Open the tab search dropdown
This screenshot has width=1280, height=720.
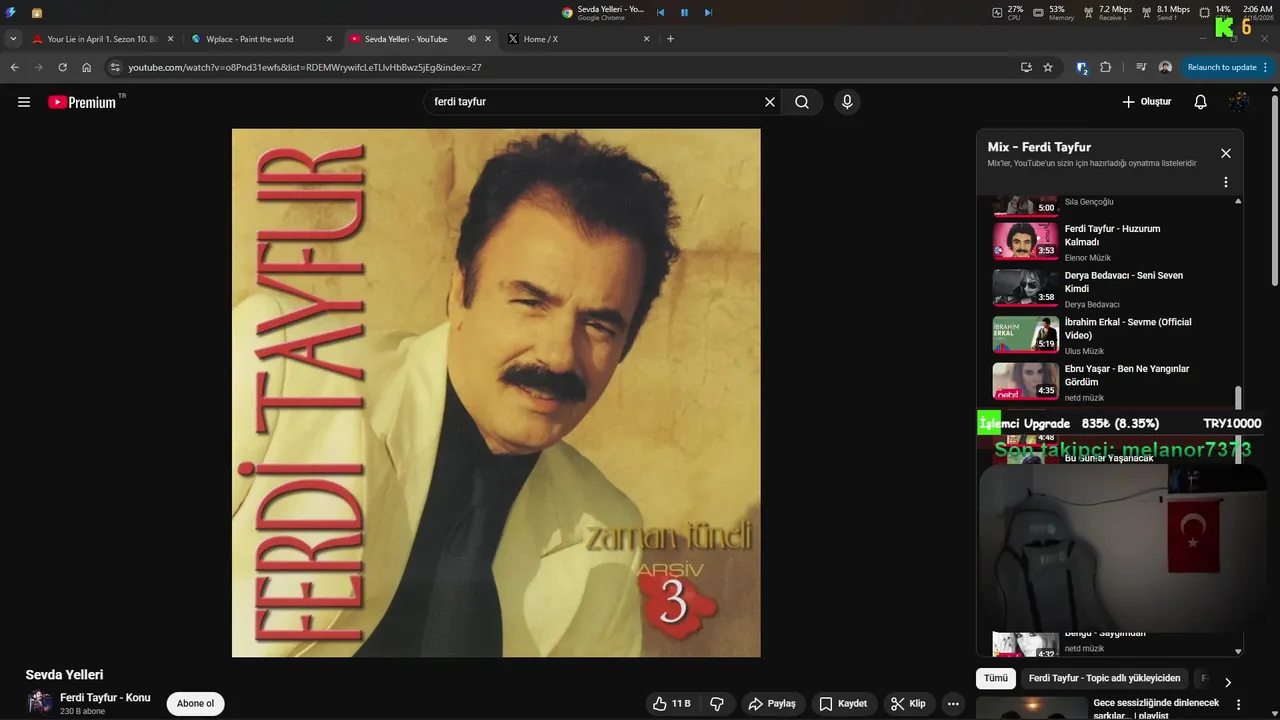click(13, 39)
